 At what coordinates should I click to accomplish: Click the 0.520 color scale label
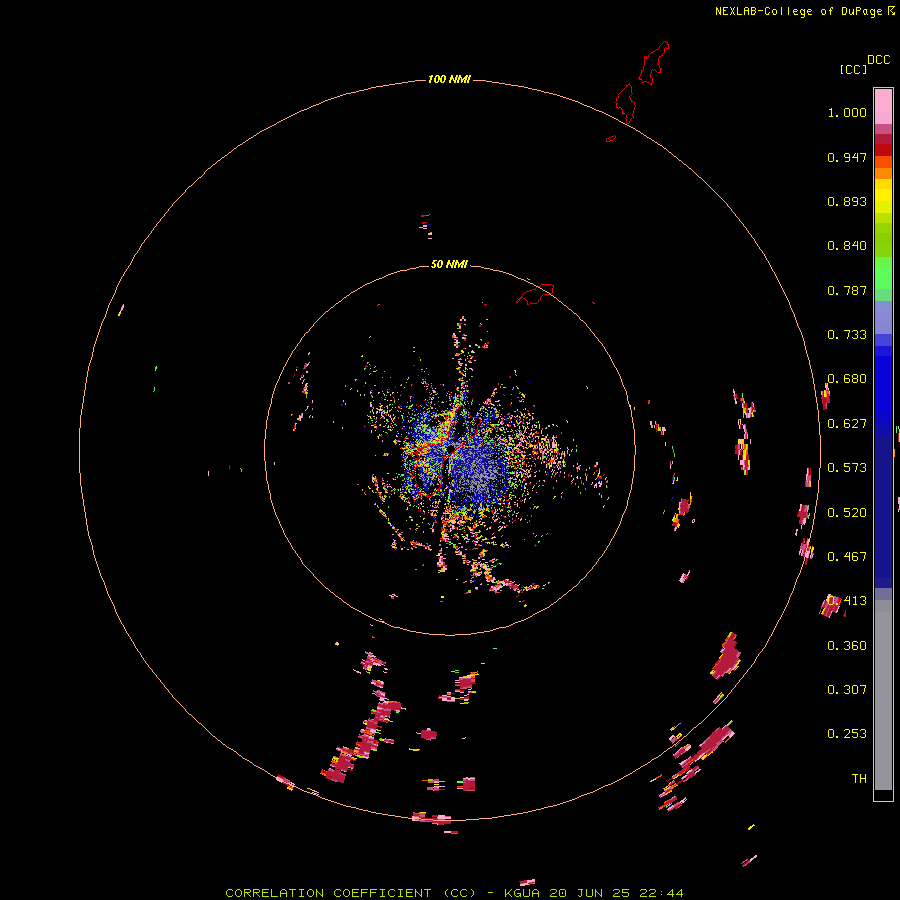point(847,513)
